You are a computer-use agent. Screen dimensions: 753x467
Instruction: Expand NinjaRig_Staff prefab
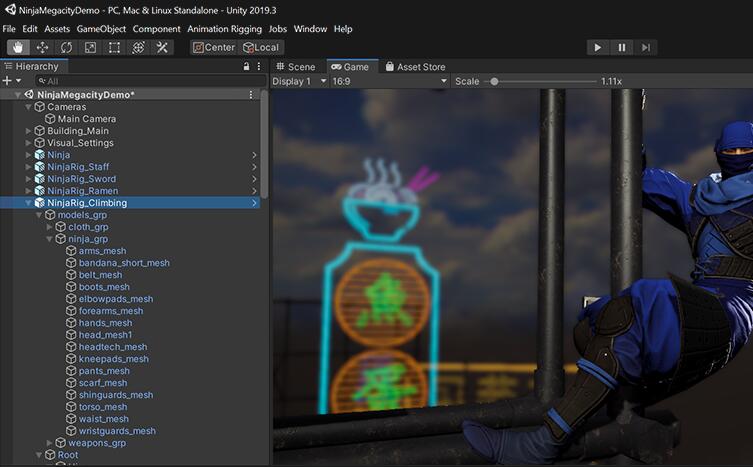click(x=28, y=167)
